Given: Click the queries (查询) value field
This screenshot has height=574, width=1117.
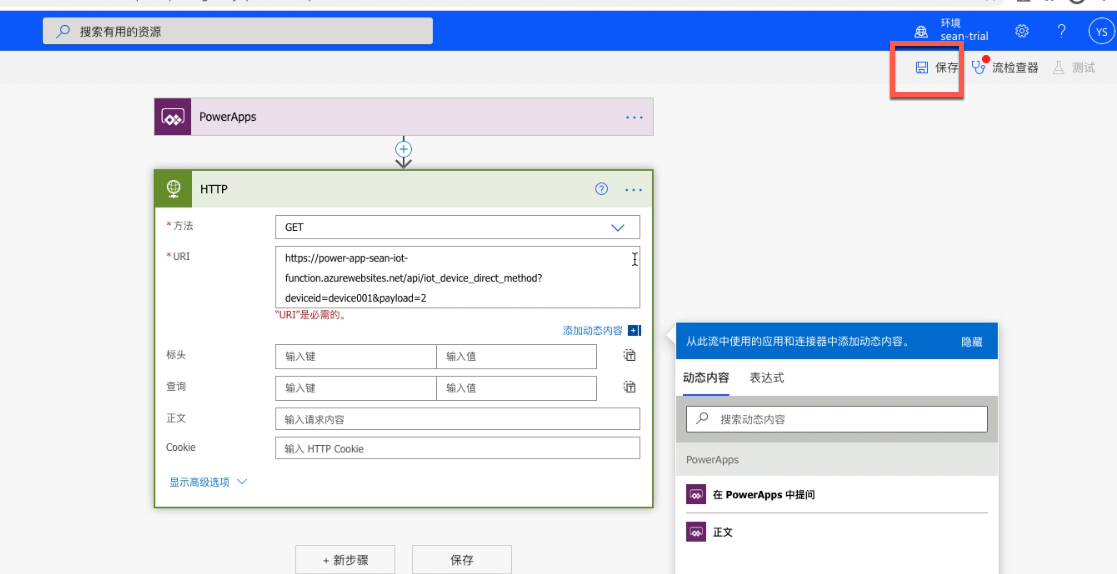Looking at the screenshot, I should coord(516,388).
